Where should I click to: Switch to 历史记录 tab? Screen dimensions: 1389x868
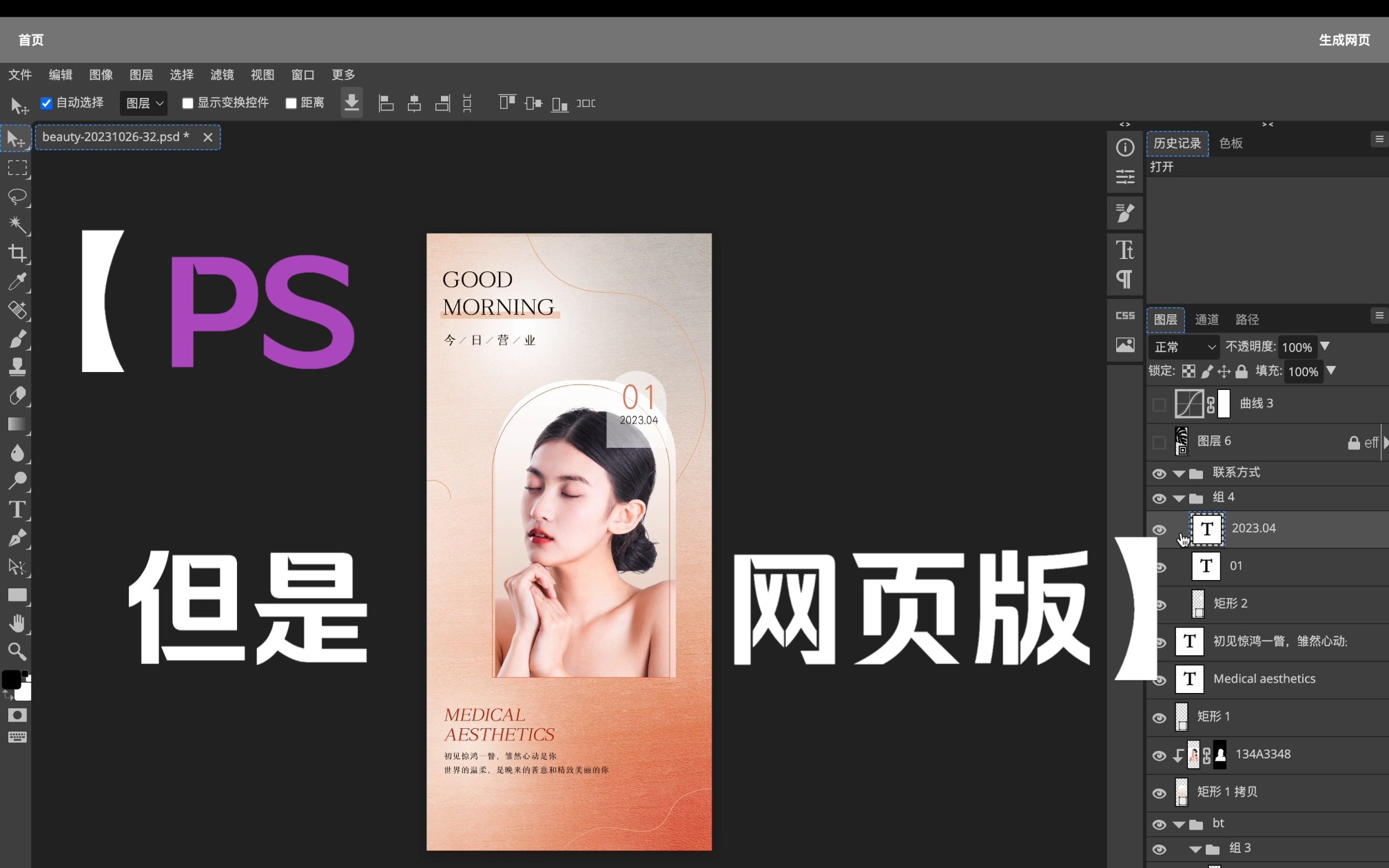(x=1177, y=142)
